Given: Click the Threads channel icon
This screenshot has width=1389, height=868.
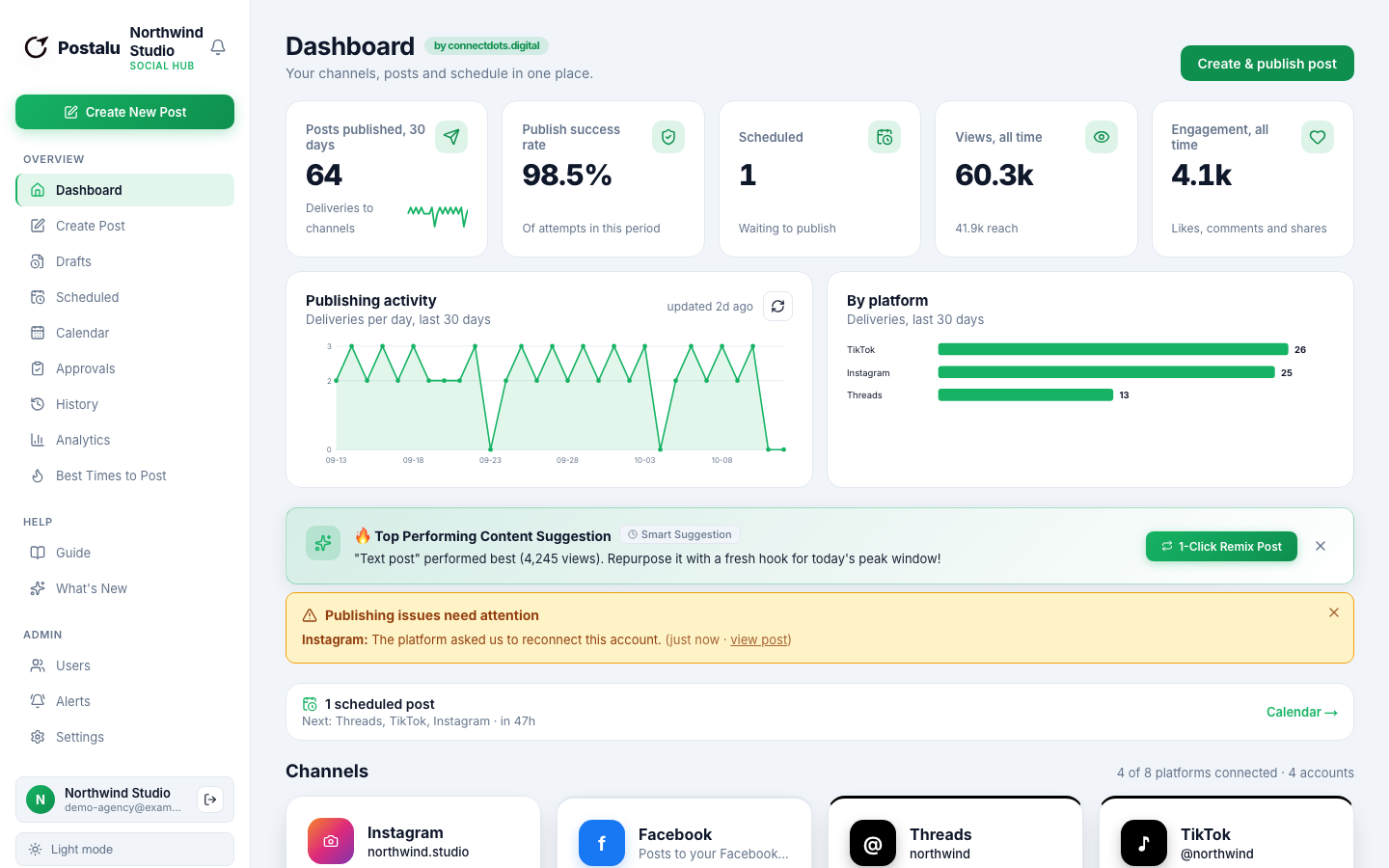Looking at the screenshot, I should (x=873, y=843).
